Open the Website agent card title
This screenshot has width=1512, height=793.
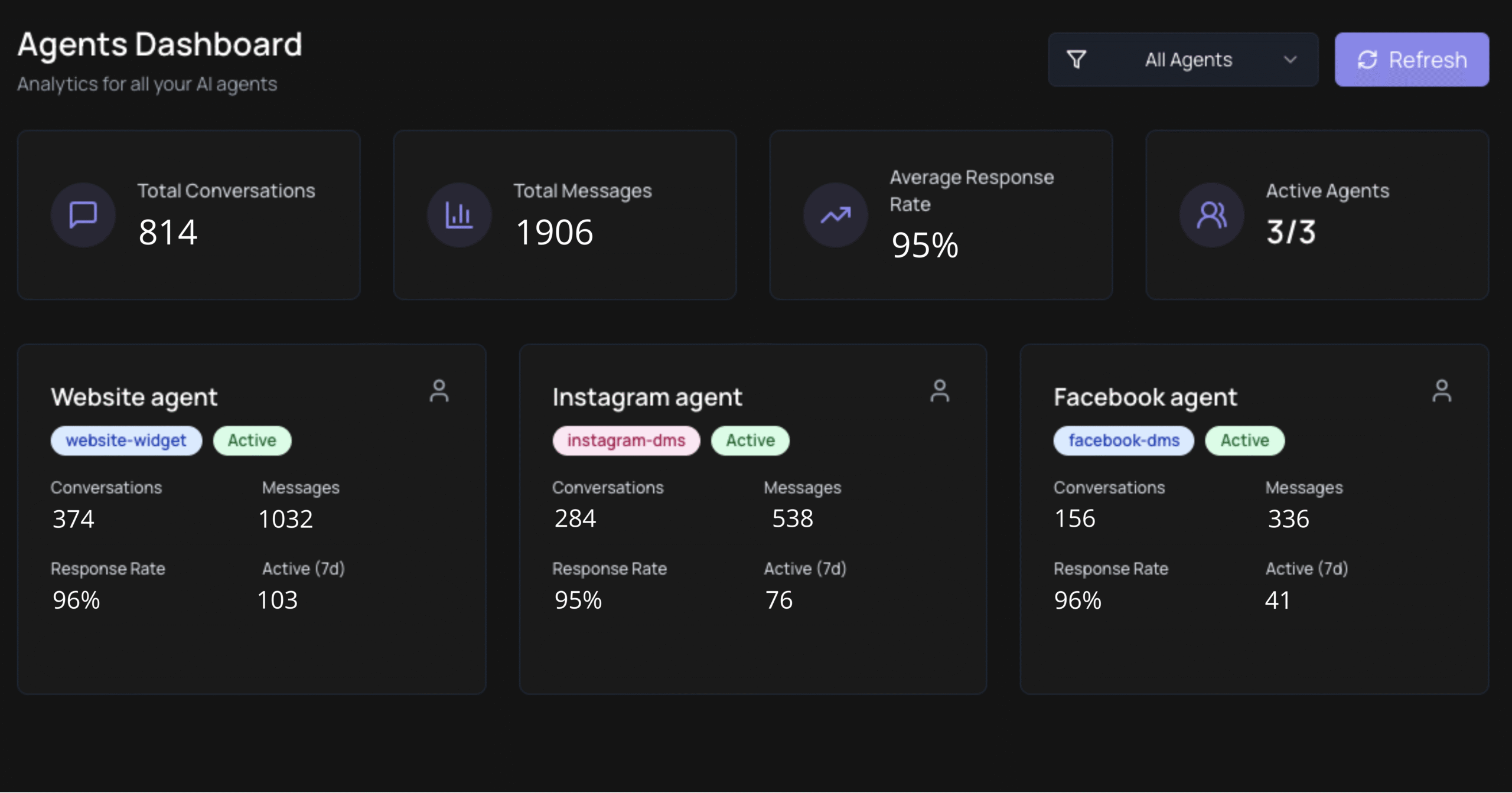pos(134,397)
